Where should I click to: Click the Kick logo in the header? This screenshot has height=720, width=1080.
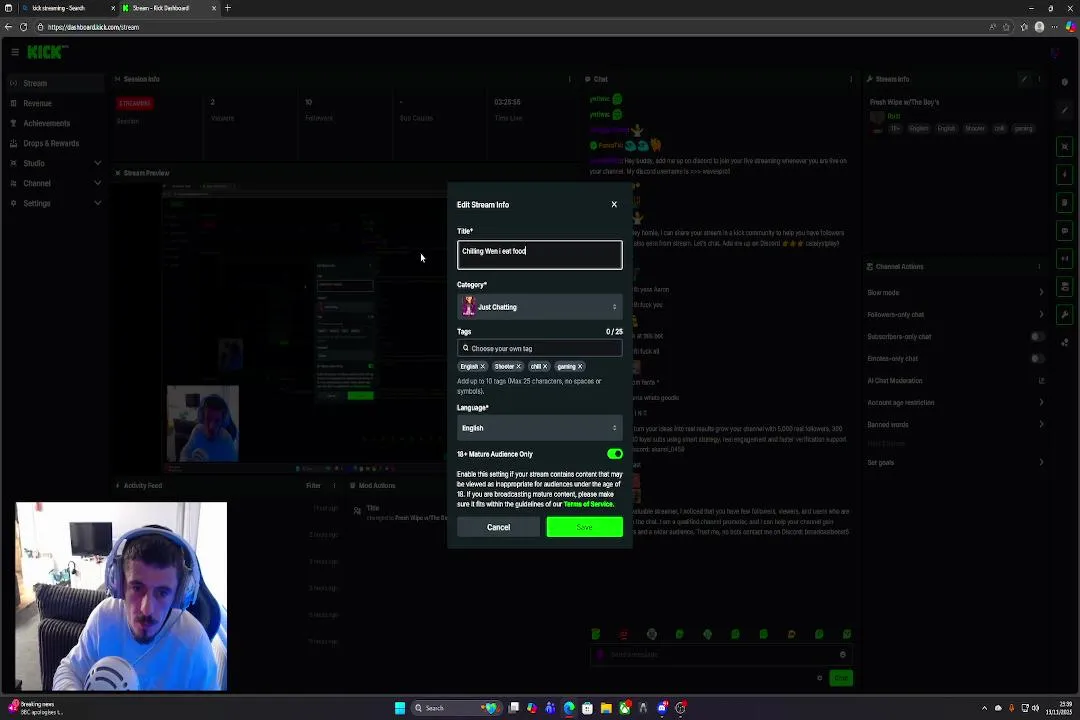point(47,52)
